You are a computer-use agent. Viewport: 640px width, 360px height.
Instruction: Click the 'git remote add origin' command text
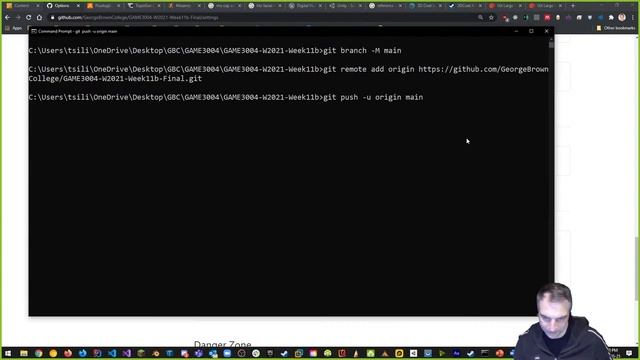pyautogui.click(x=369, y=69)
